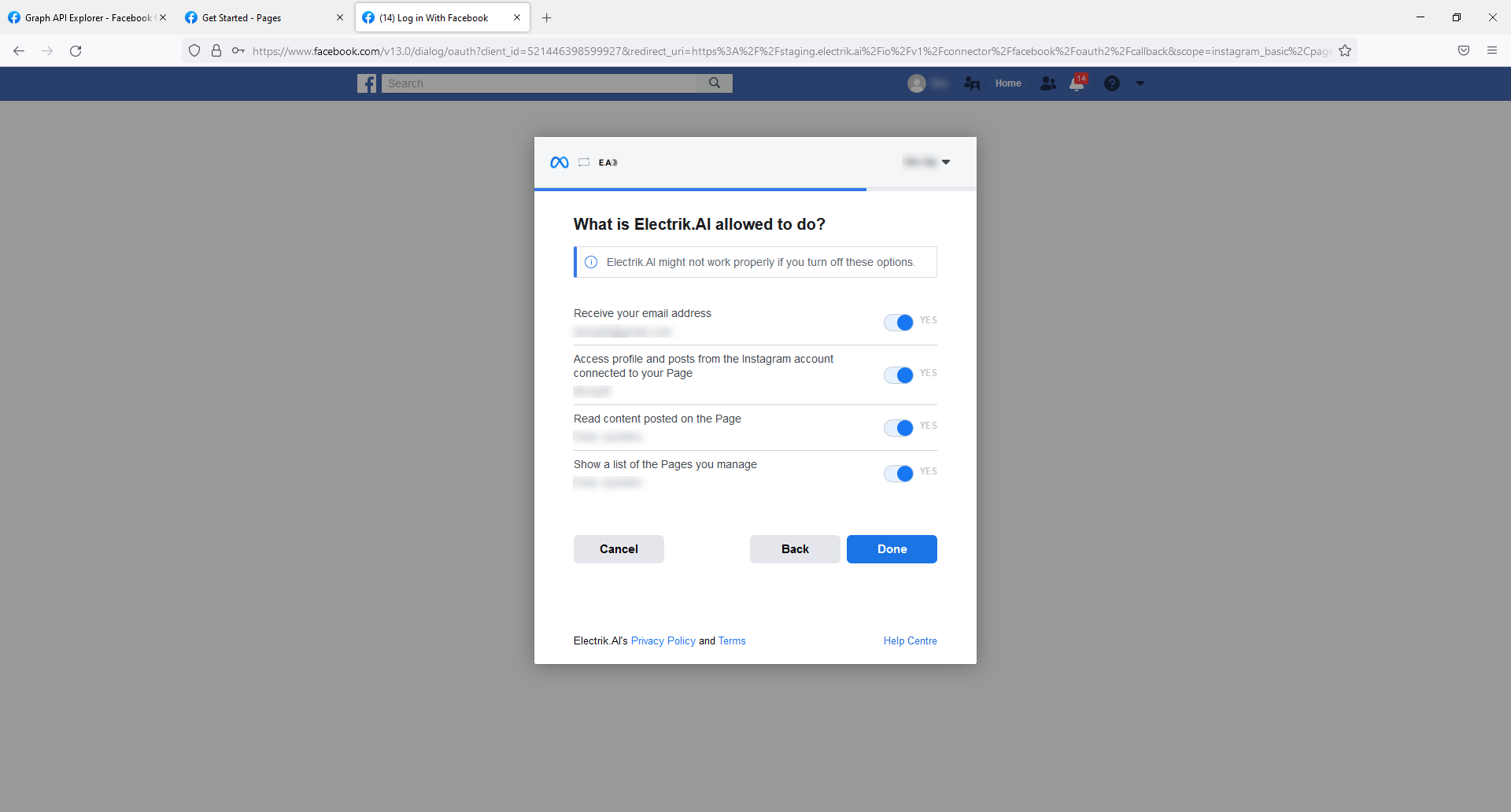The width and height of the screenshot is (1511, 812).
Task: Turn off Instagram profile and posts access
Action: (x=899, y=375)
